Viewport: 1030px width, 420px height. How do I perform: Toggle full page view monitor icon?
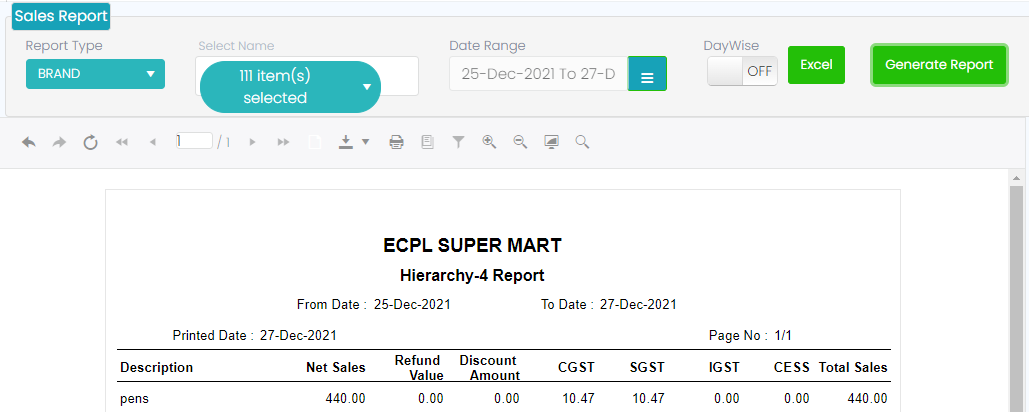[x=551, y=142]
